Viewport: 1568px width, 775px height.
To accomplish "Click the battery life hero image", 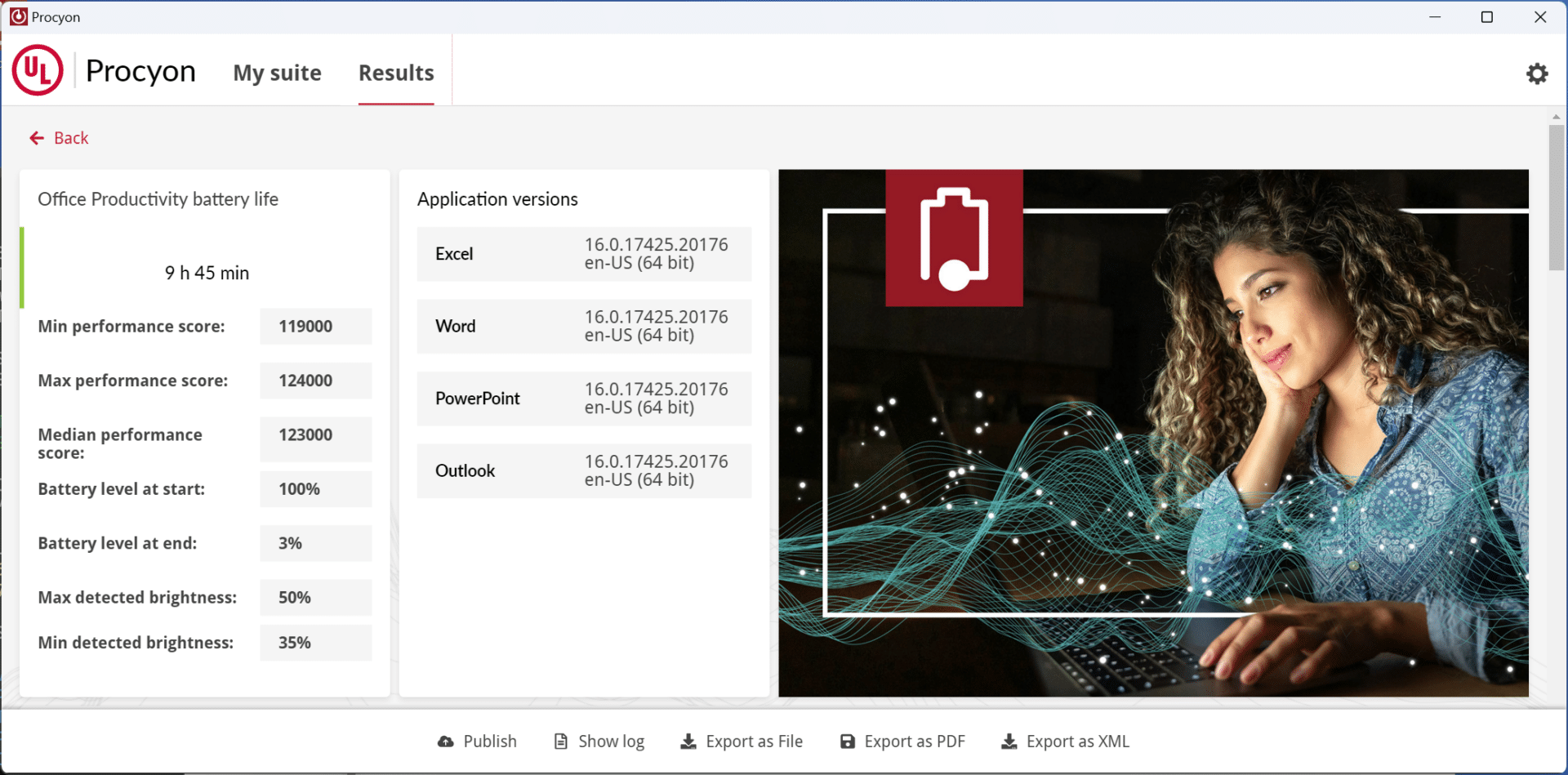I will [x=1153, y=433].
